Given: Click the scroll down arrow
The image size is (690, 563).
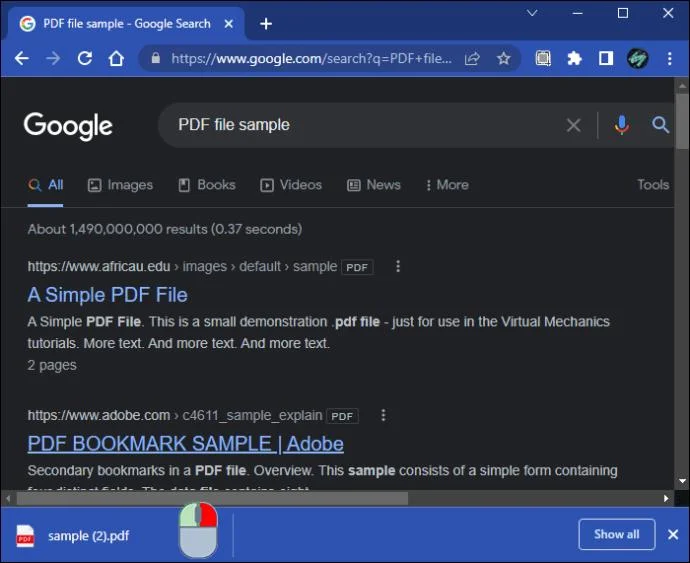Looking at the screenshot, I should click(683, 481).
